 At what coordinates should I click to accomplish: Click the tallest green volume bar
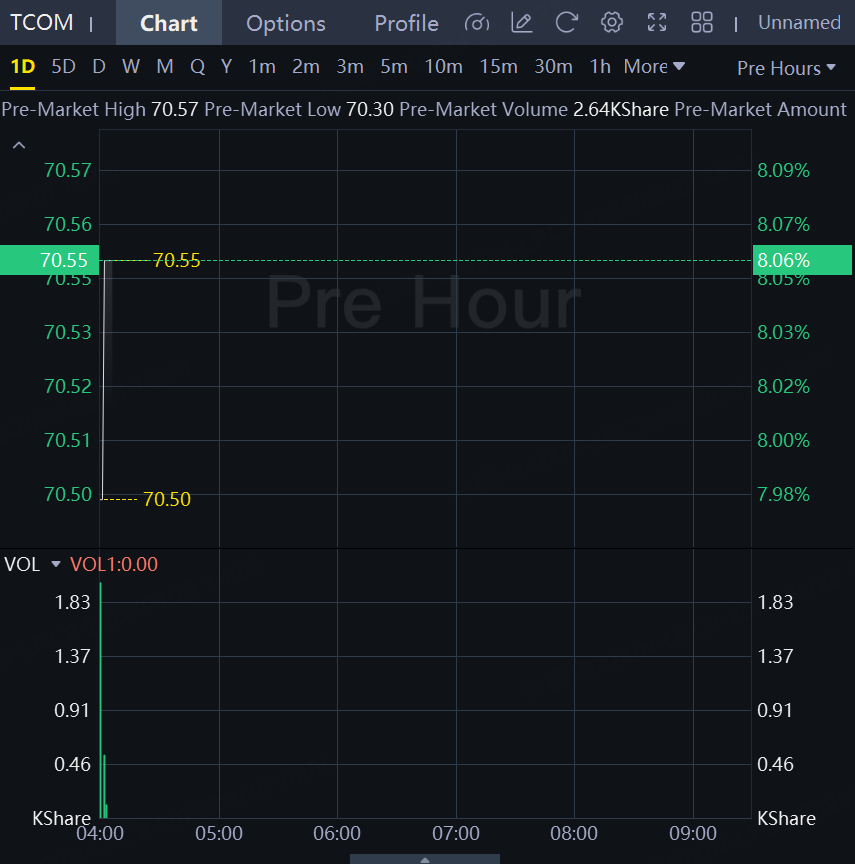[101, 700]
